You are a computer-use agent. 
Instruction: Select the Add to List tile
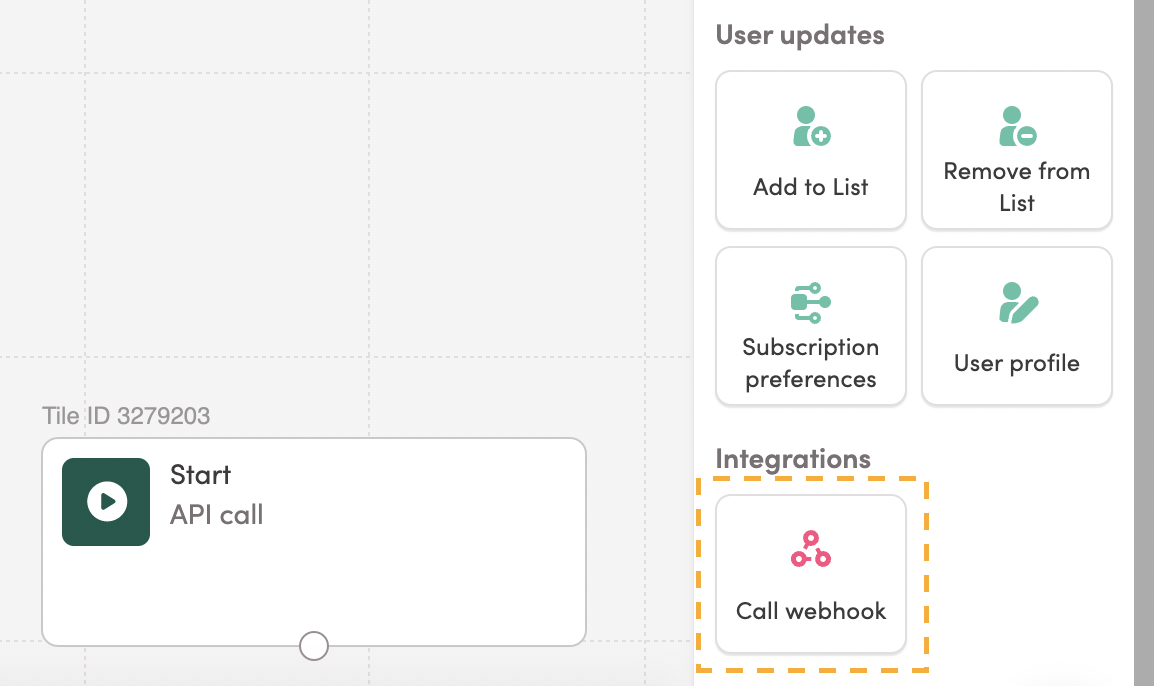pos(810,150)
